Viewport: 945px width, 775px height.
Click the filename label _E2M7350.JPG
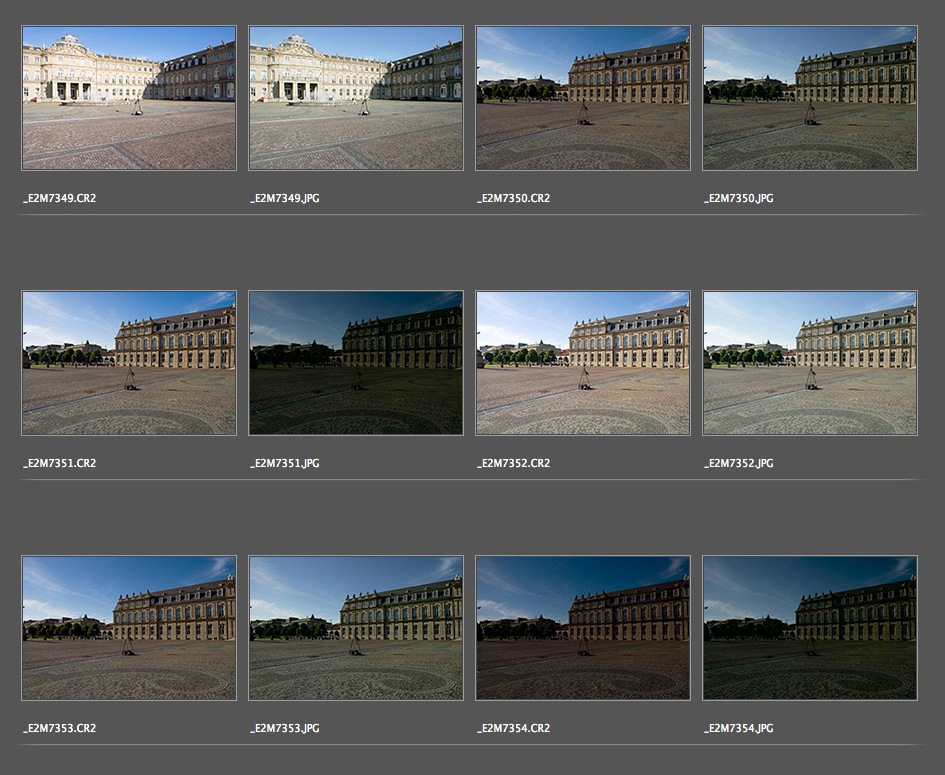tap(739, 199)
